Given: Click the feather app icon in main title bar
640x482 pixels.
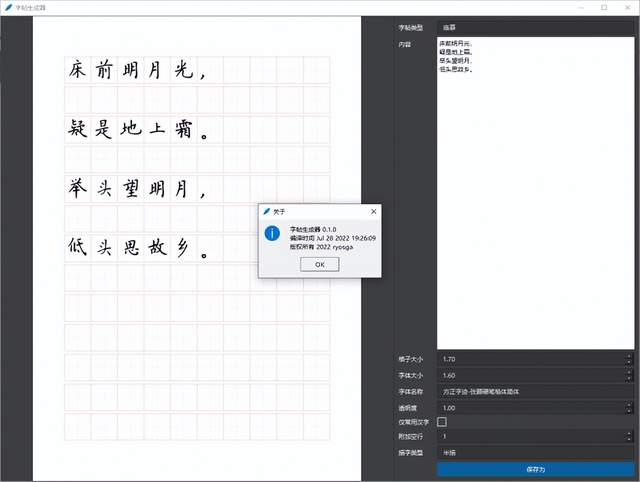Looking at the screenshot, I should (x=8, y=7).
